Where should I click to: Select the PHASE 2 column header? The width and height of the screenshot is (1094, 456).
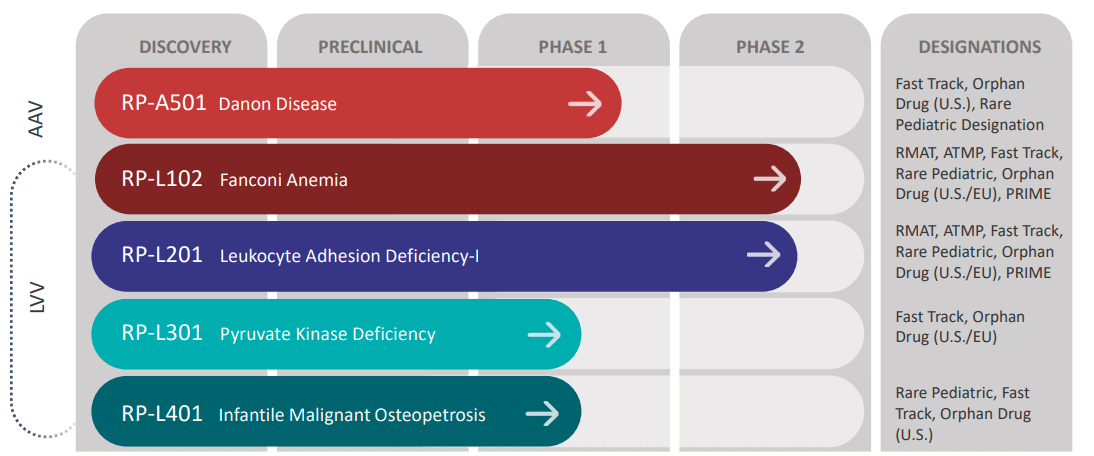point(770,47)
